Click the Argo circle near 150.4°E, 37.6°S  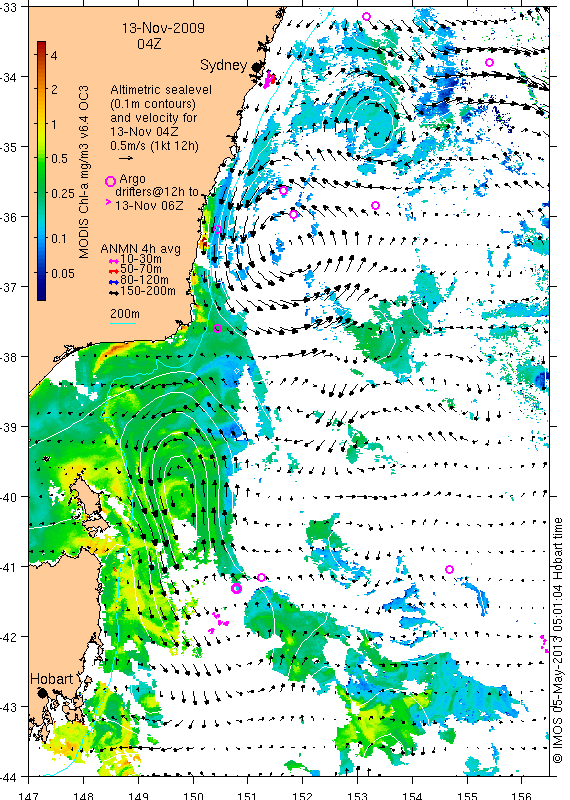[x=217, y=328]
